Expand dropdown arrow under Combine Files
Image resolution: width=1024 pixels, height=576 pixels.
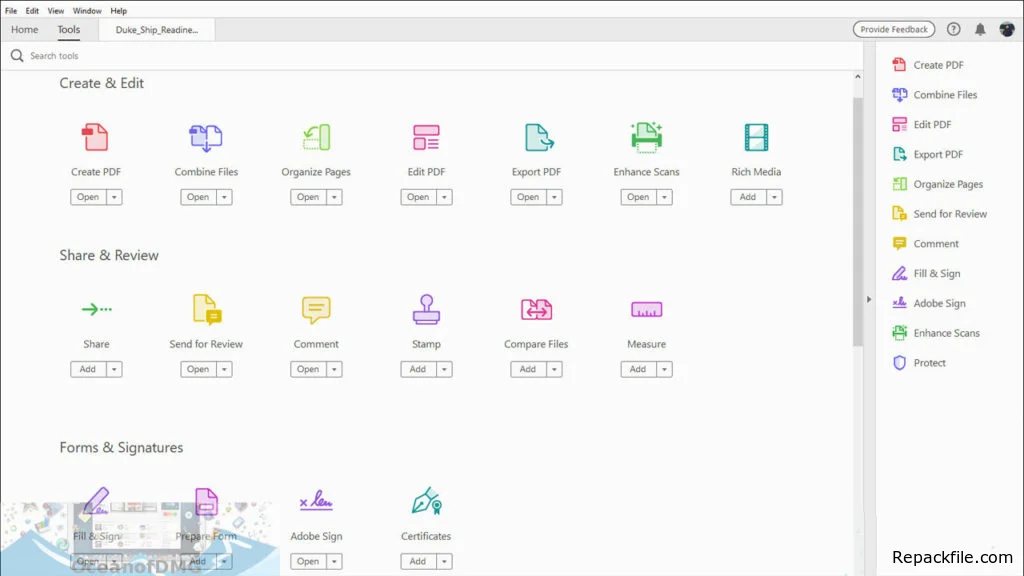click(224, 197)
